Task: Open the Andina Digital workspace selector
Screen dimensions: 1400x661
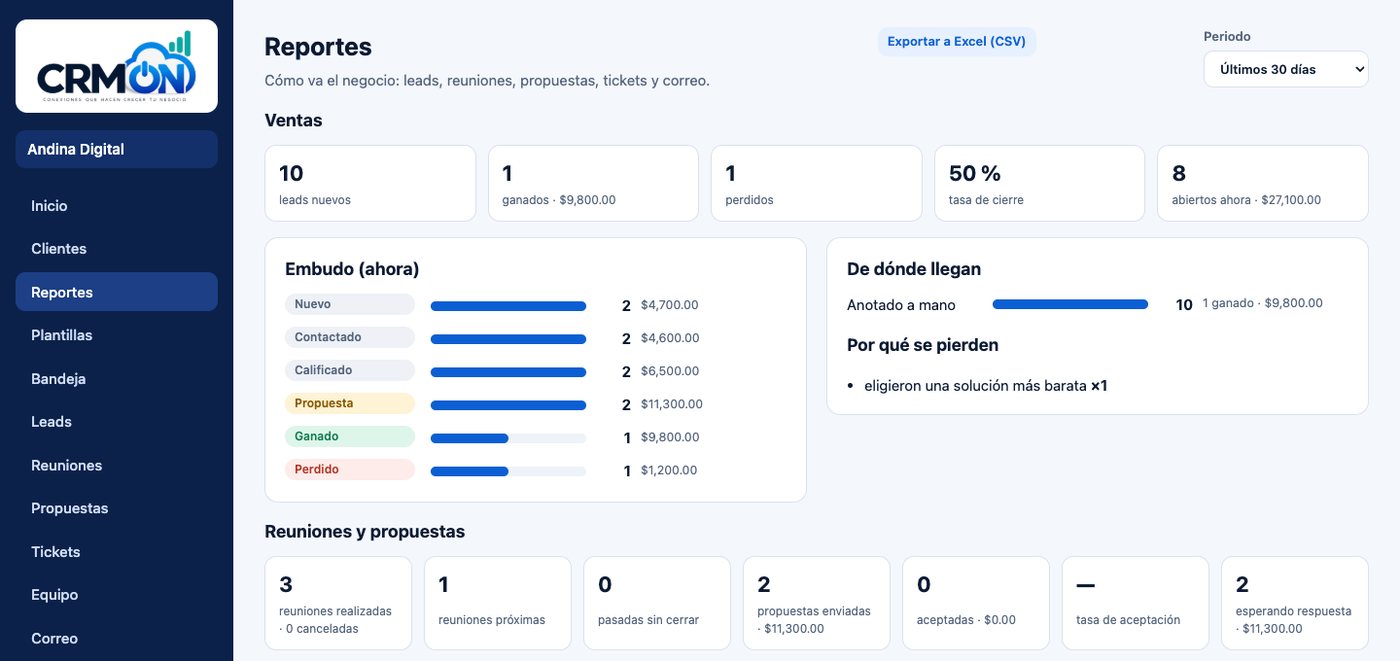Action: click(116, 149)
